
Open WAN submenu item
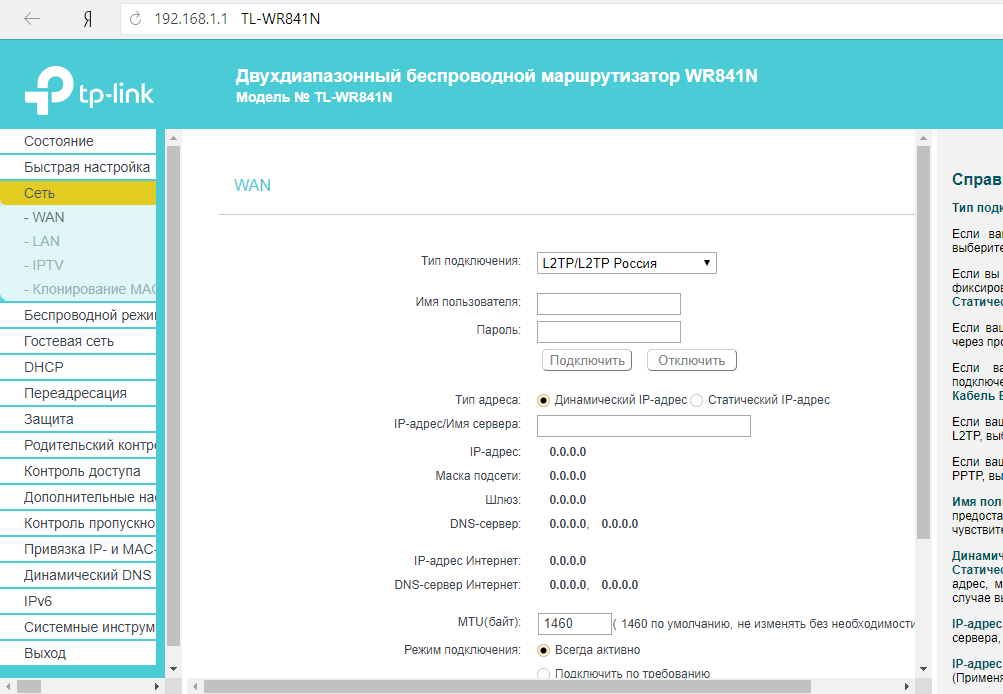point(44,217)
